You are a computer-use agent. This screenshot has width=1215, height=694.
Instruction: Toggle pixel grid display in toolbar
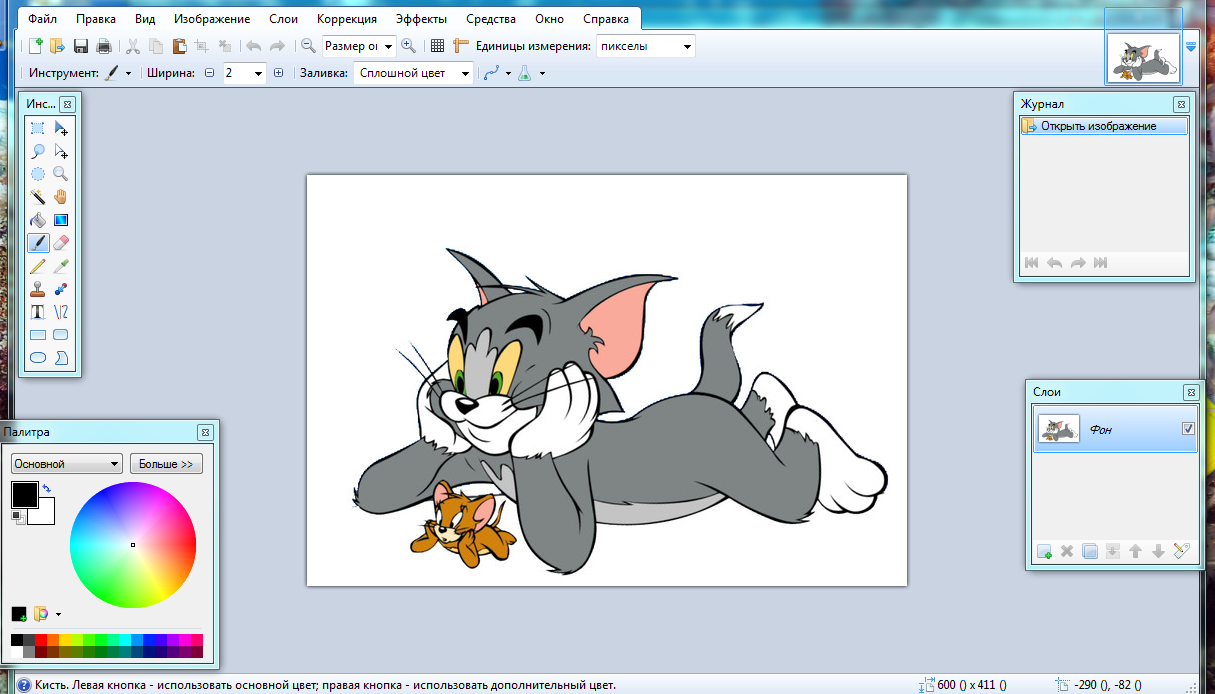(x=437, y=46)
